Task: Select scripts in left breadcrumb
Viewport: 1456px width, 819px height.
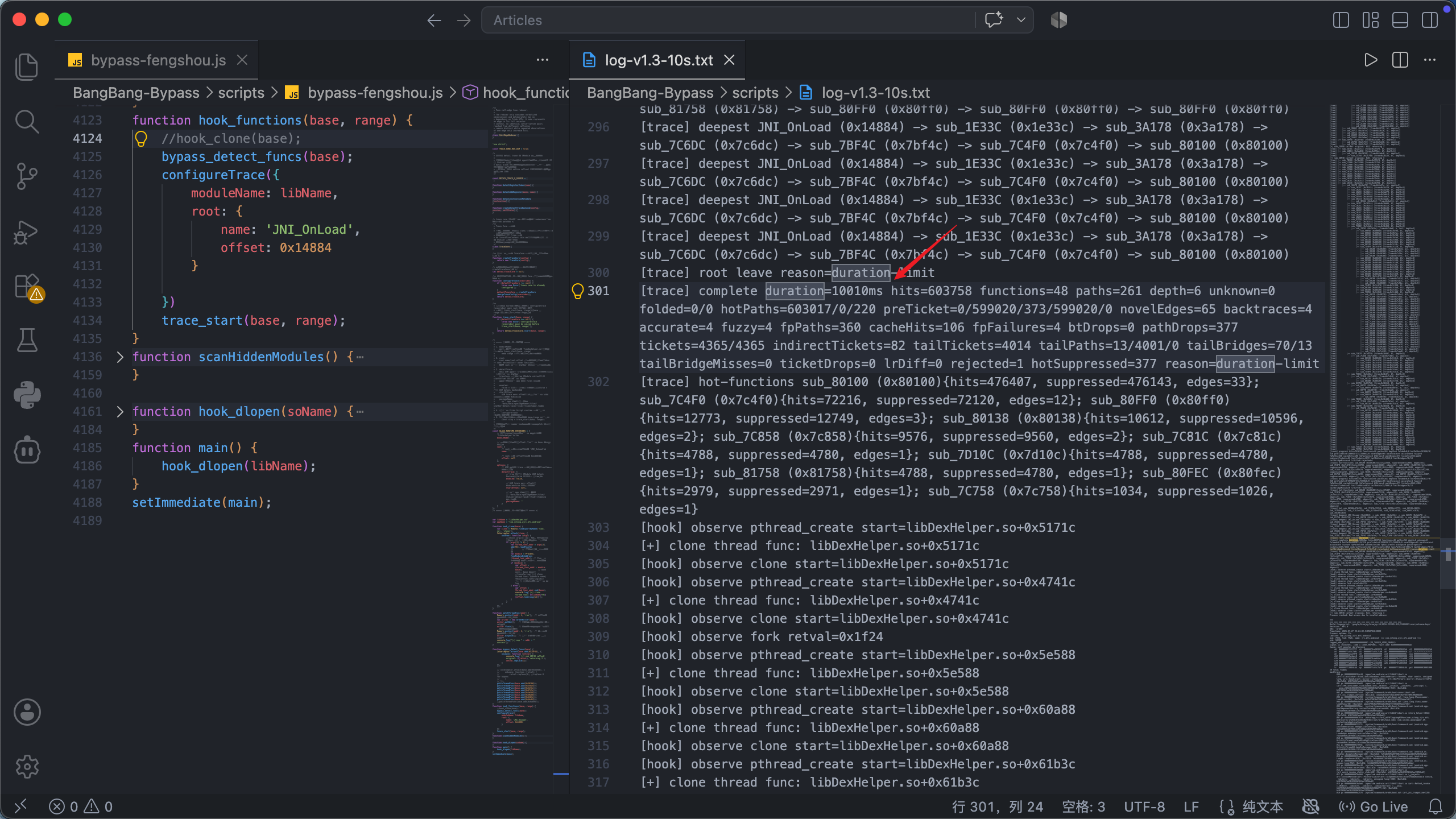Action: 241,93
